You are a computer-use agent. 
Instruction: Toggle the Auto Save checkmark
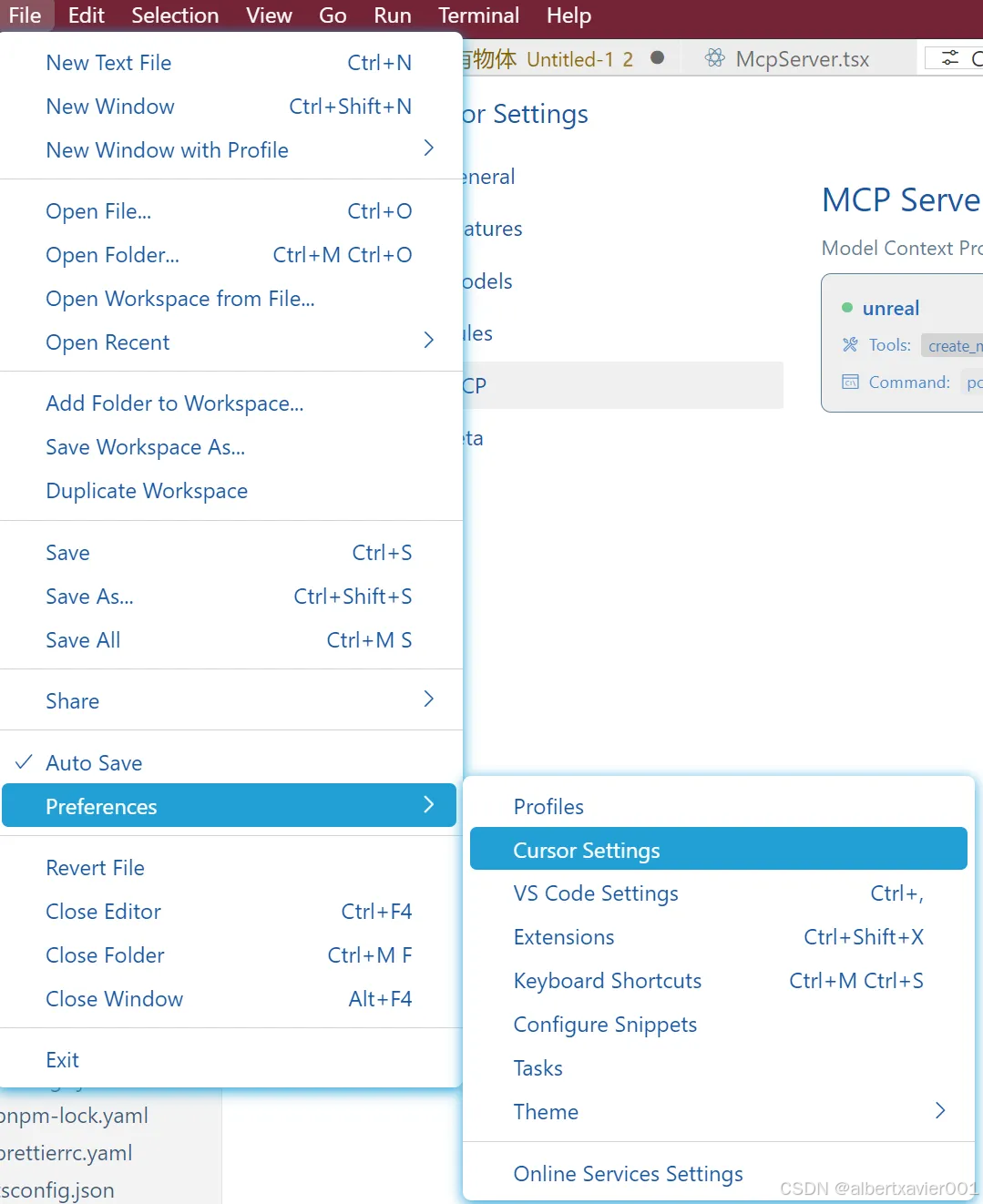(25, 762)
